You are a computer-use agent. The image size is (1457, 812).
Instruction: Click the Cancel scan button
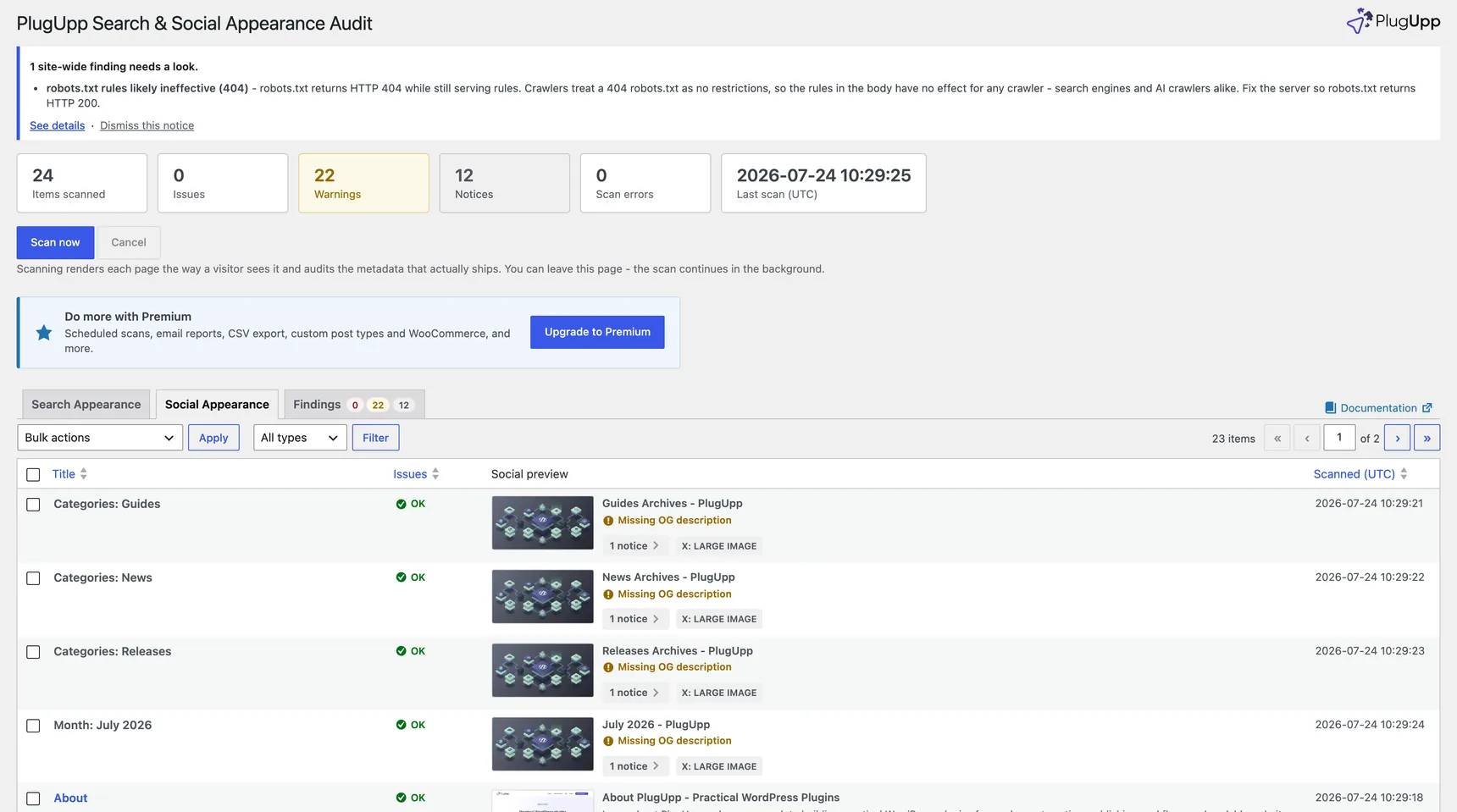129,242
